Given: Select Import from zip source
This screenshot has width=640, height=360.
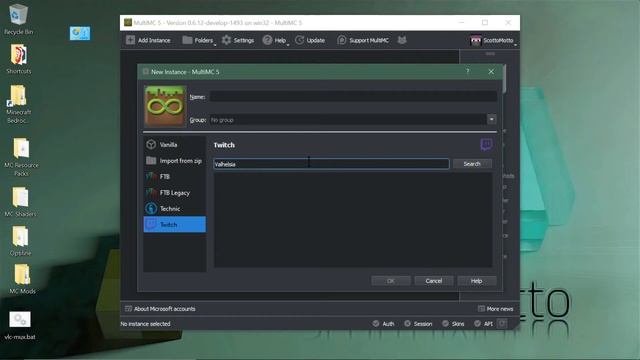Looking at the screenshot, I should coord(175,161).
